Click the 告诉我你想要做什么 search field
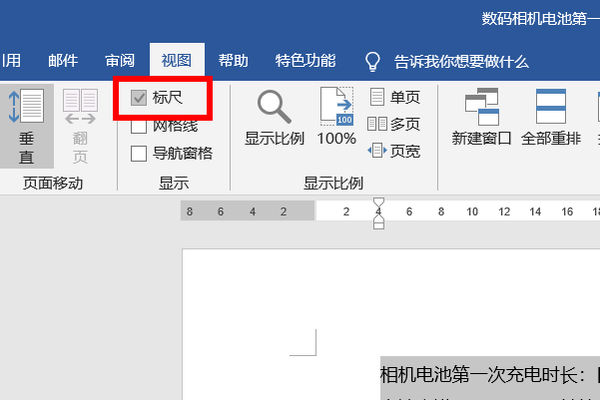 [x=461, y=62]
